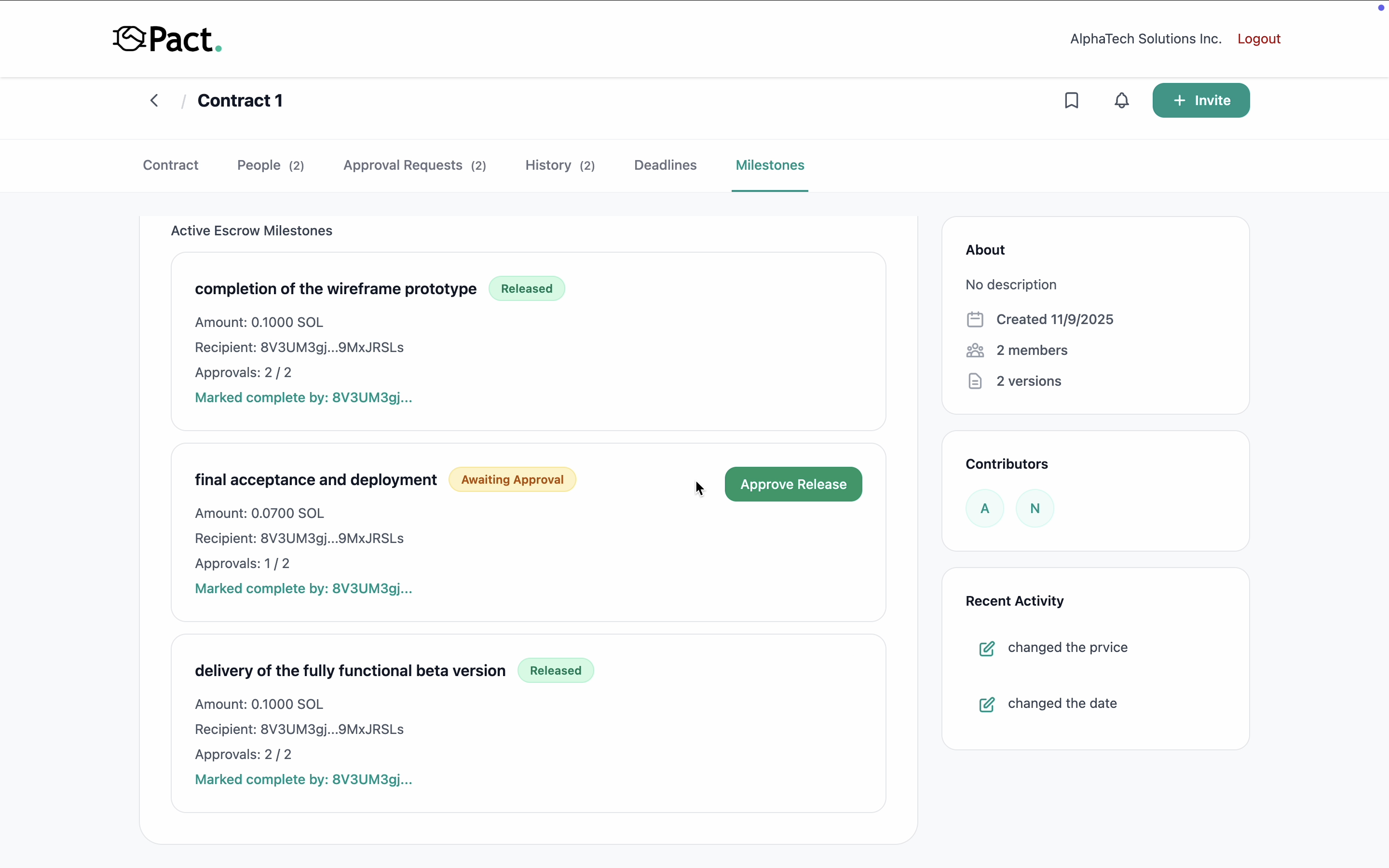1389x868 pixels.
Task: Click the bookmark icon in header
Action: (1071, 100)
